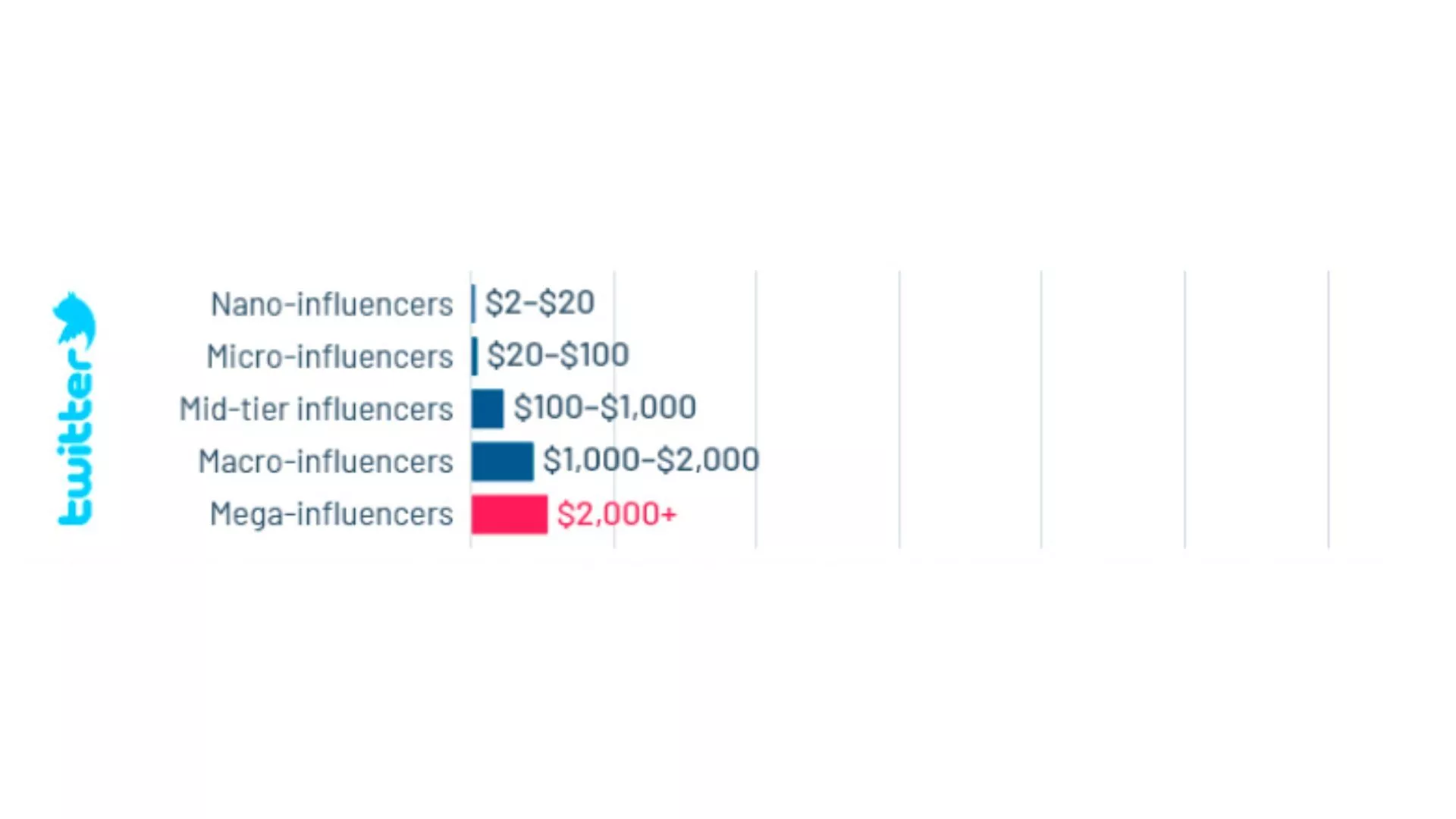Click the $2–$20 price label

tap(539, 303)
